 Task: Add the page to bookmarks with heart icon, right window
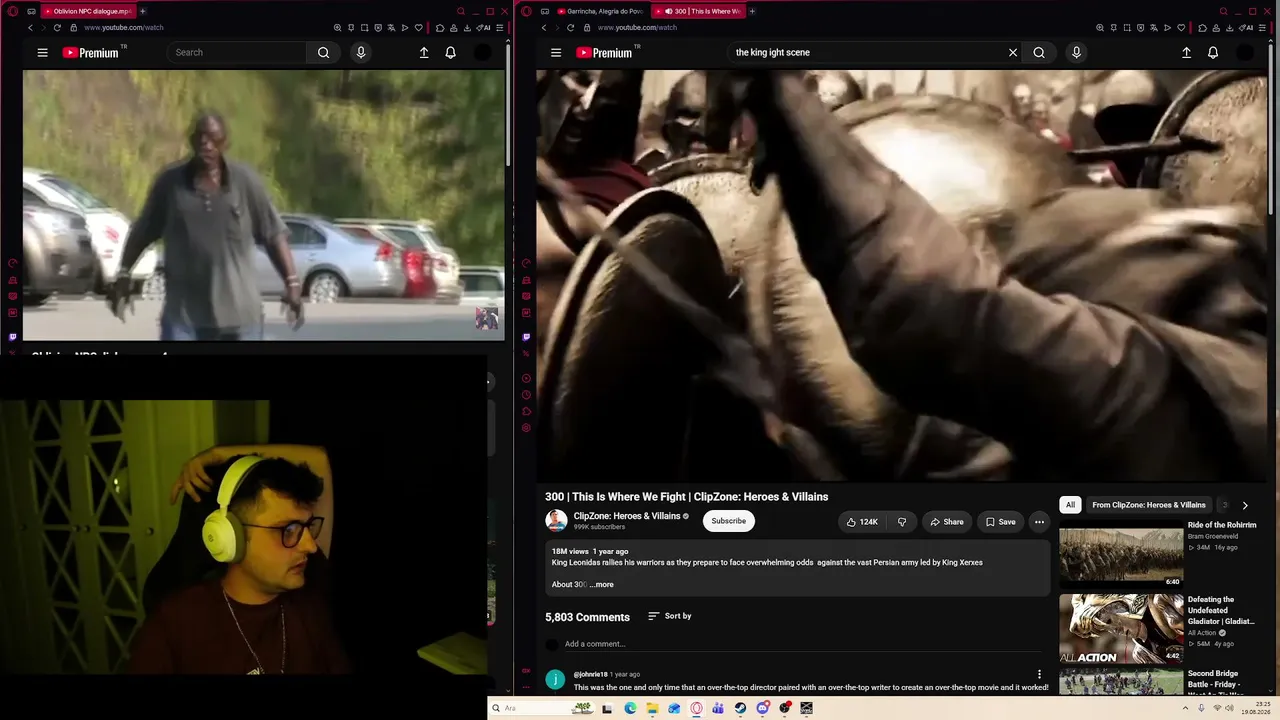[x=1181, y=28]
